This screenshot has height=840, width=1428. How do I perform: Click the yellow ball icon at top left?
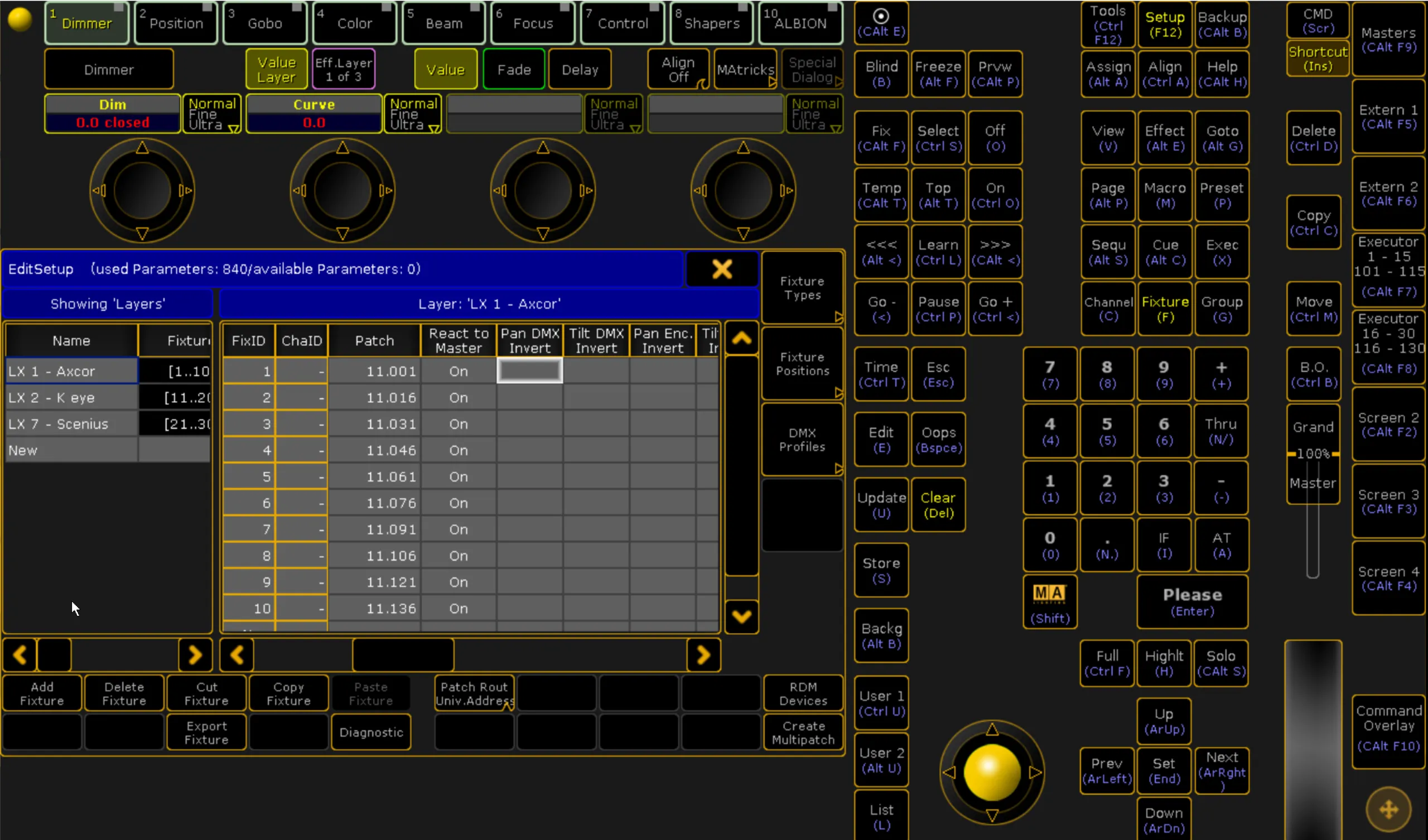click(20, 20)
